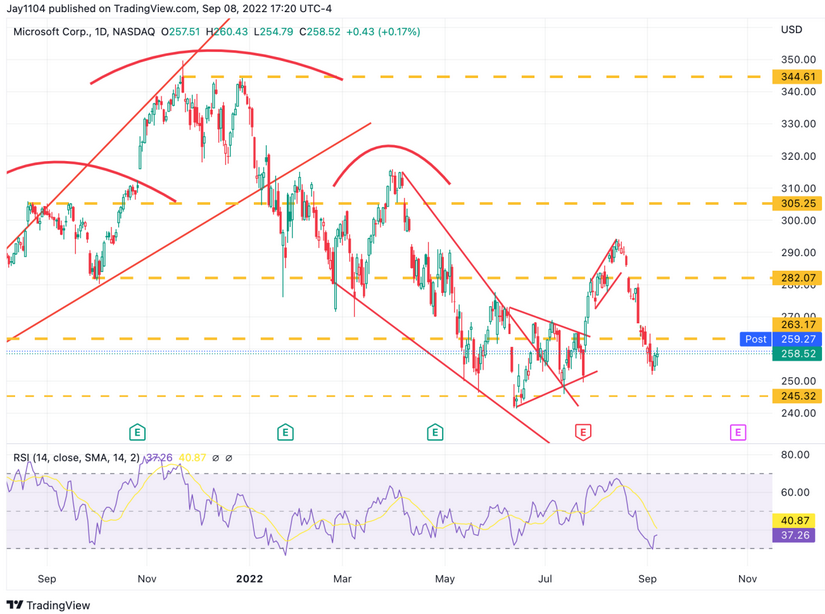Click the 320.00 price axis tick
Image resolution: width=825 pixels, height=614 pixels.
click(x=798, y=156)
